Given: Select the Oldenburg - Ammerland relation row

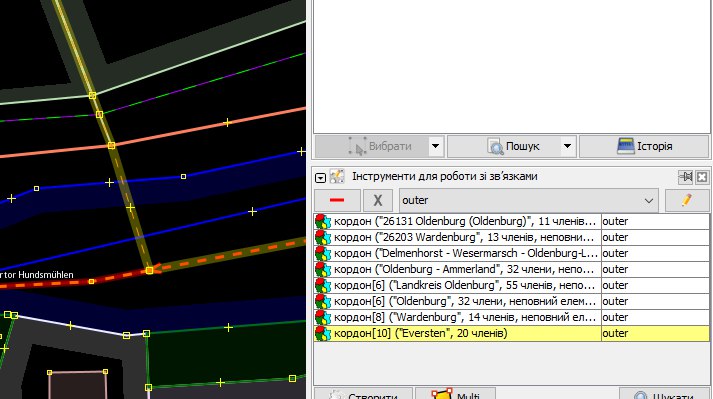Looking at the screenshot, I should [512, 269].
